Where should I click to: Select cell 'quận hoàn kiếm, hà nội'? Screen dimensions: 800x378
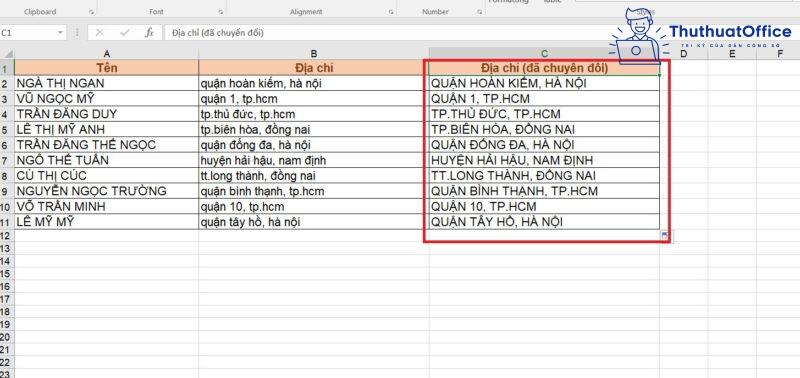coord(314,83)
